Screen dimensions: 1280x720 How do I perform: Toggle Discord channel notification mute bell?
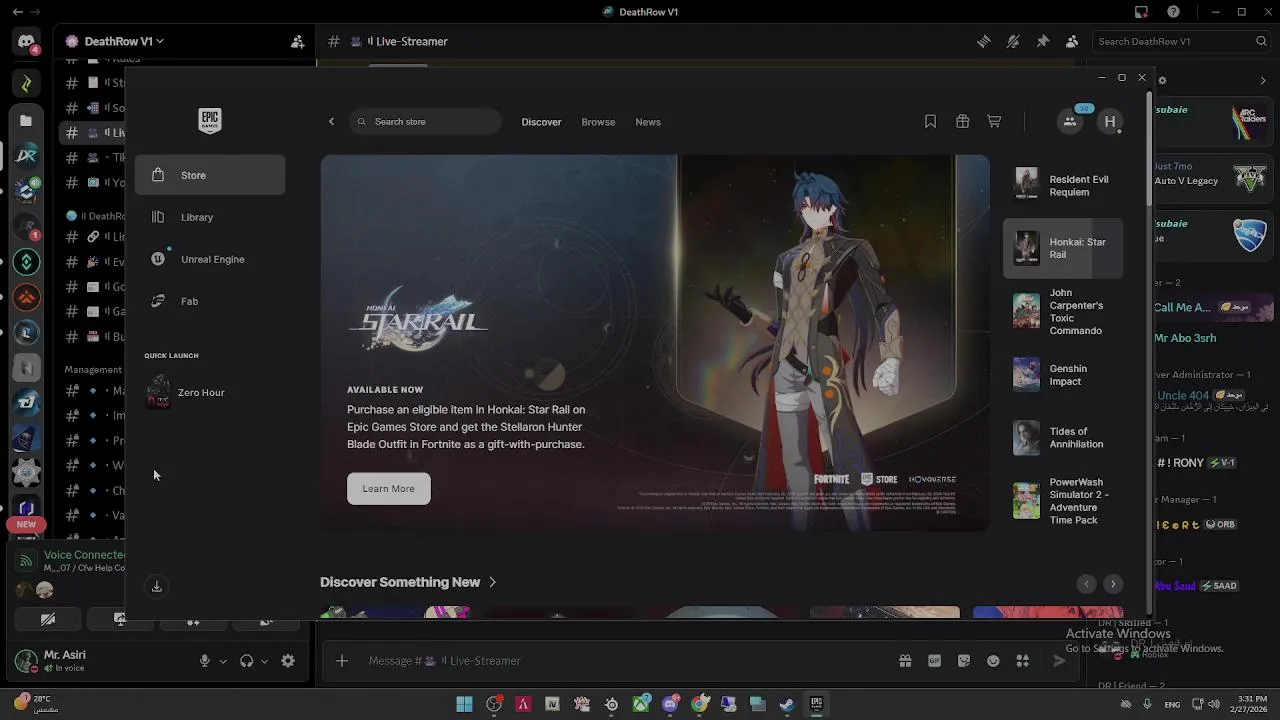pyautogui.click(x=1013, y=41)
